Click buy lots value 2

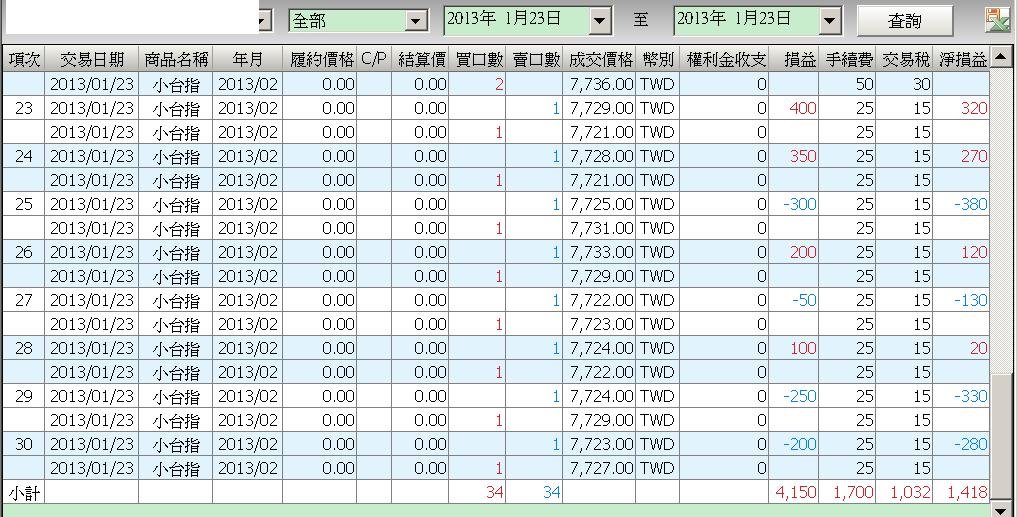click(x=499, y=84)
